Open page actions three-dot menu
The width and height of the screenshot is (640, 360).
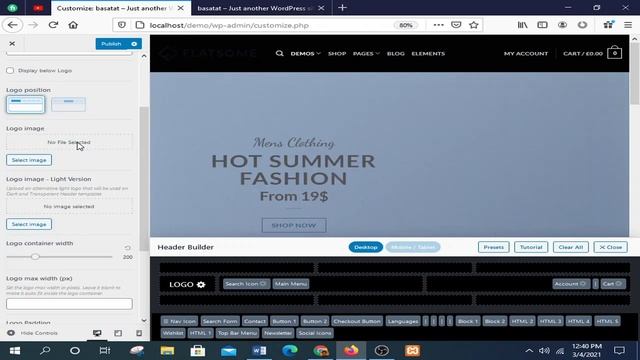click(438, 25)
